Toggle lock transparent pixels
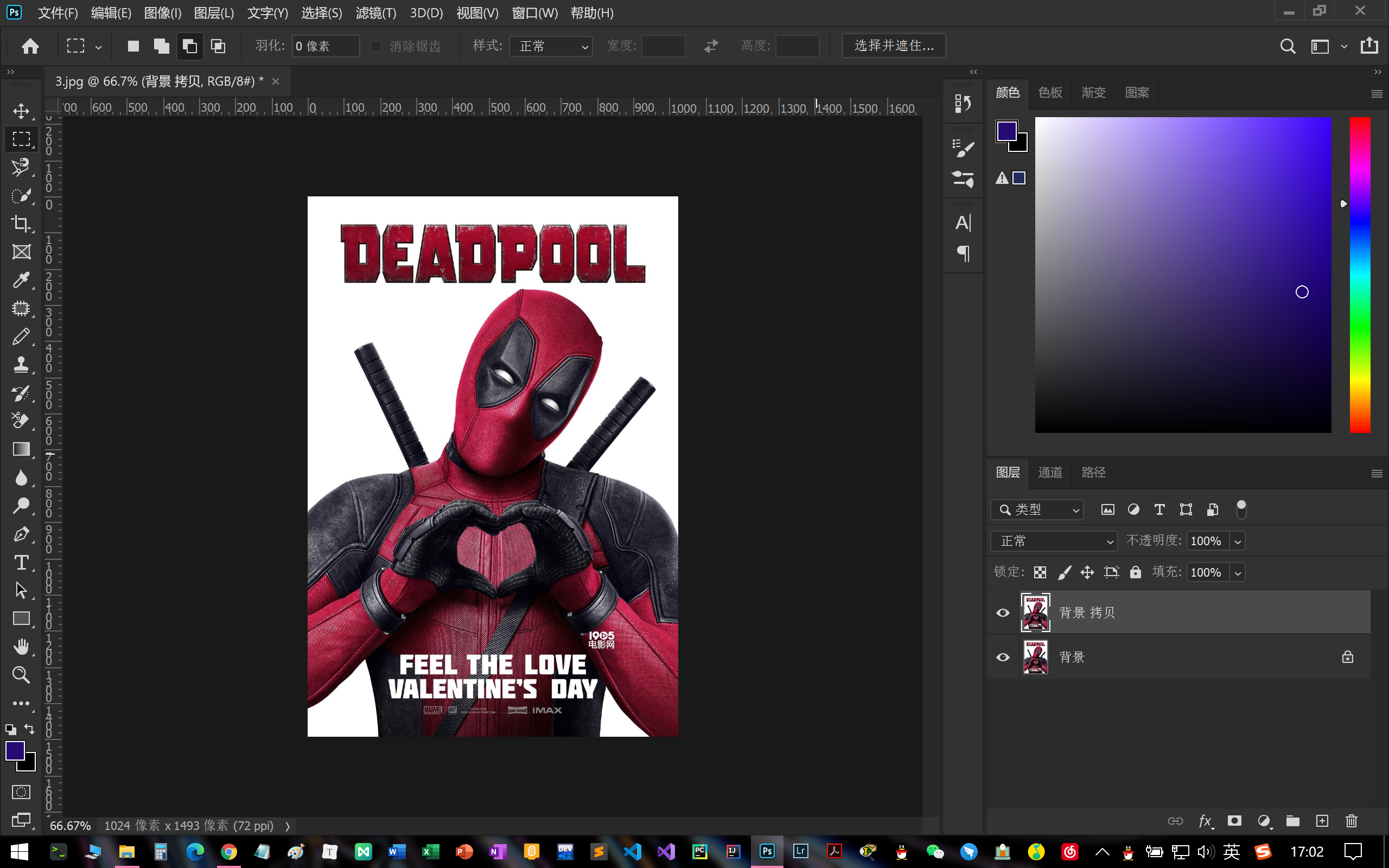Screen dimensions: 1389x868 [x=1040, y=572]
